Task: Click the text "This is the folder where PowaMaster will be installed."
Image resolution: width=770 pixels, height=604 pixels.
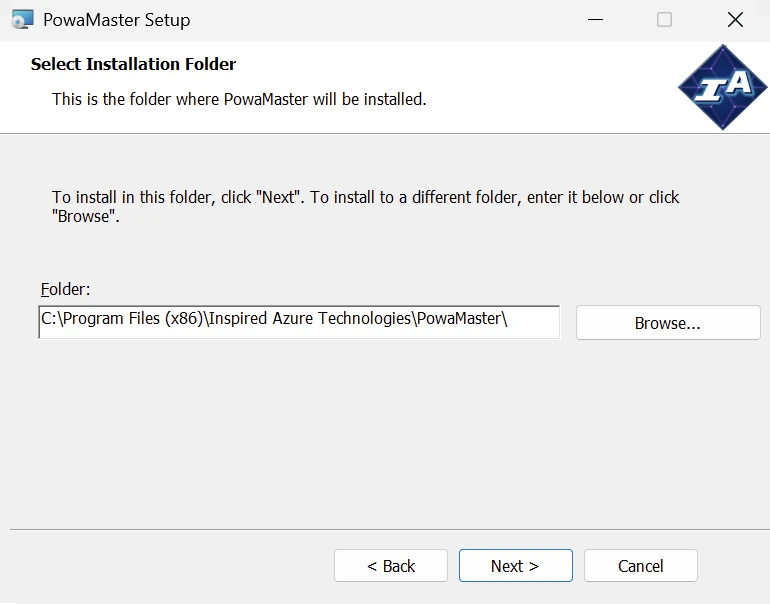Action: click(x=239, y=99)
